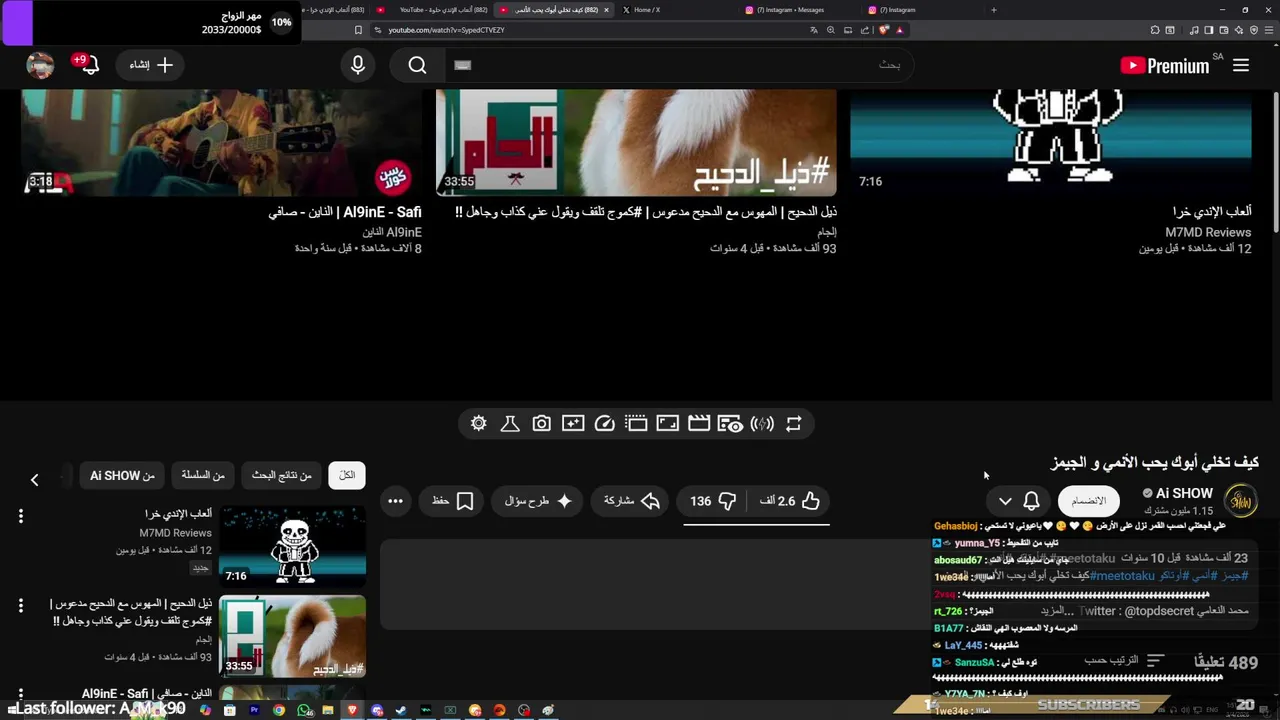Open the notifications bell with 9+ badge
1280x720 pixels.
(88, 65)
